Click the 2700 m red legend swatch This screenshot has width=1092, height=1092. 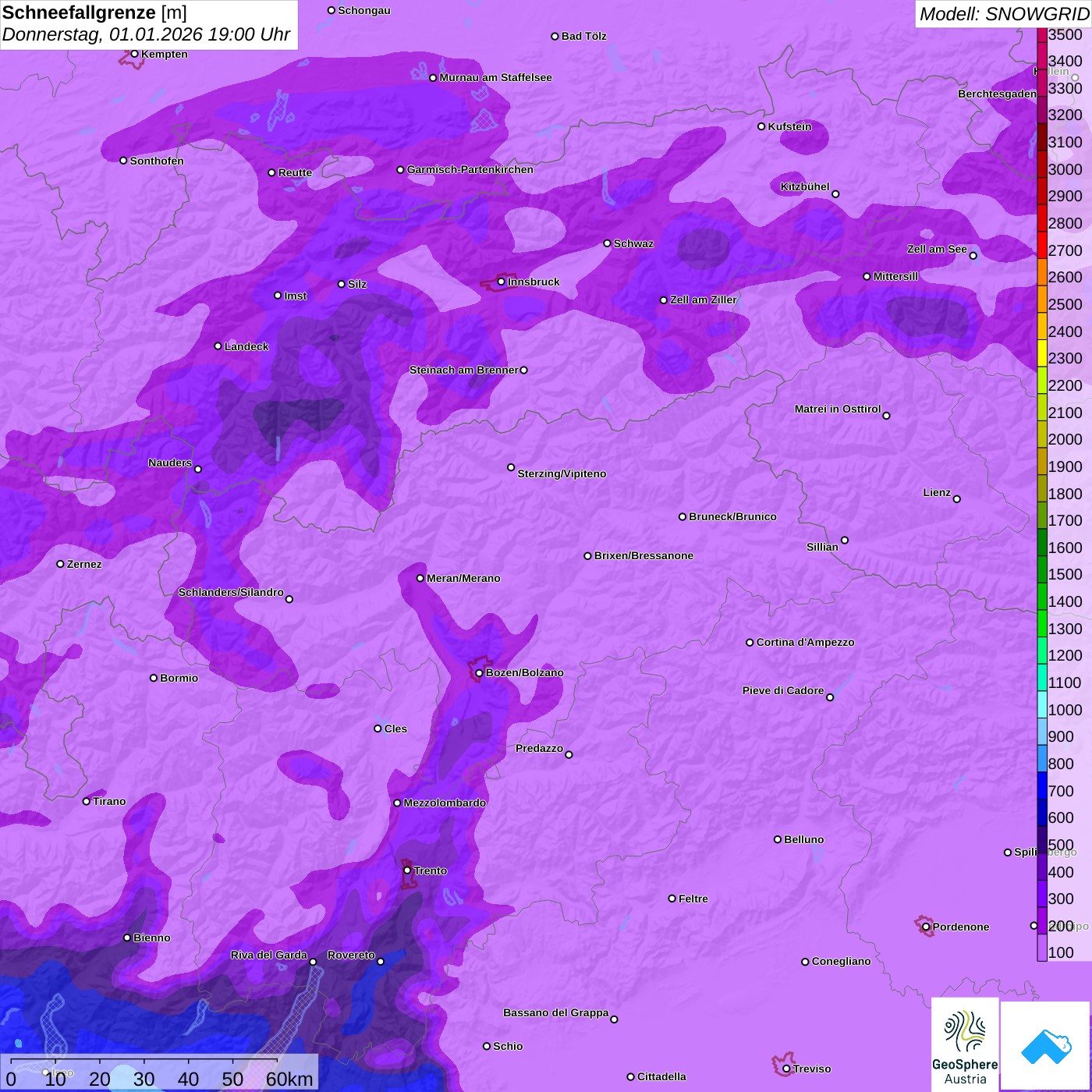click(1042, 245)
